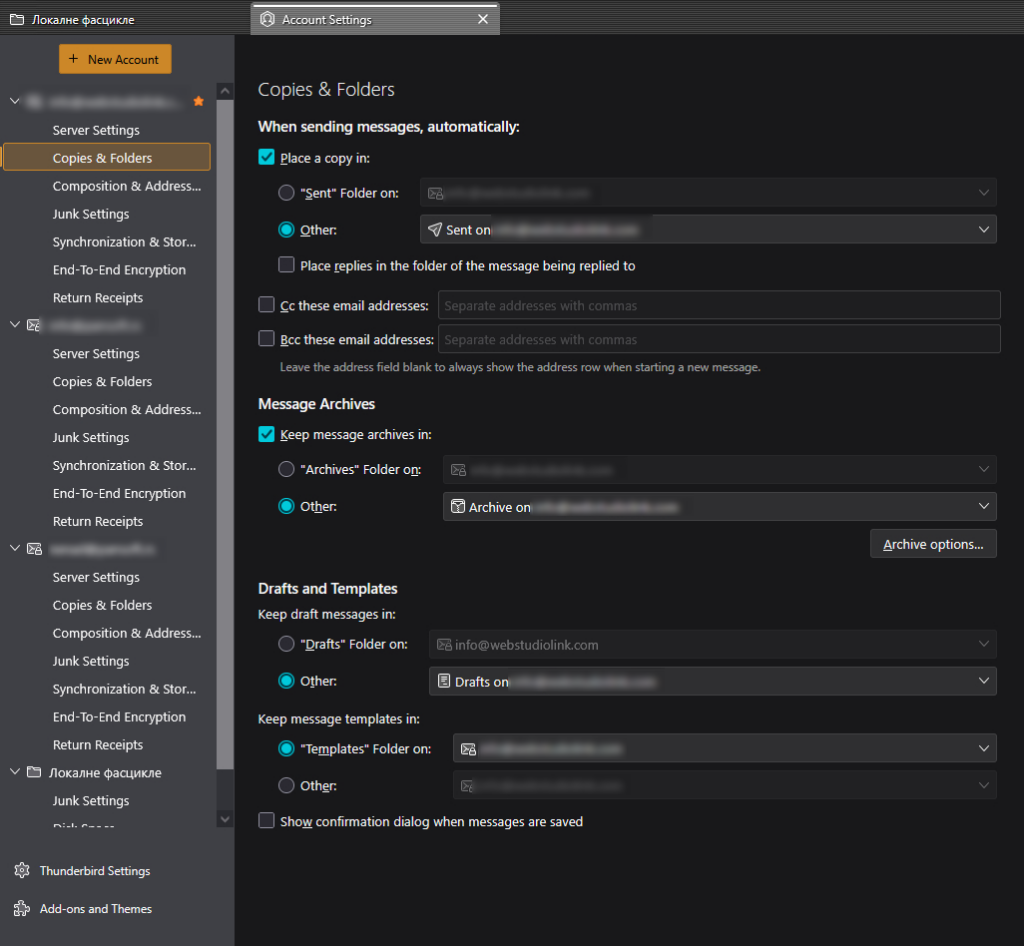Collapse the first account tree in sidebar
The height and width of the screenshot is (946, 1024).
14,102
